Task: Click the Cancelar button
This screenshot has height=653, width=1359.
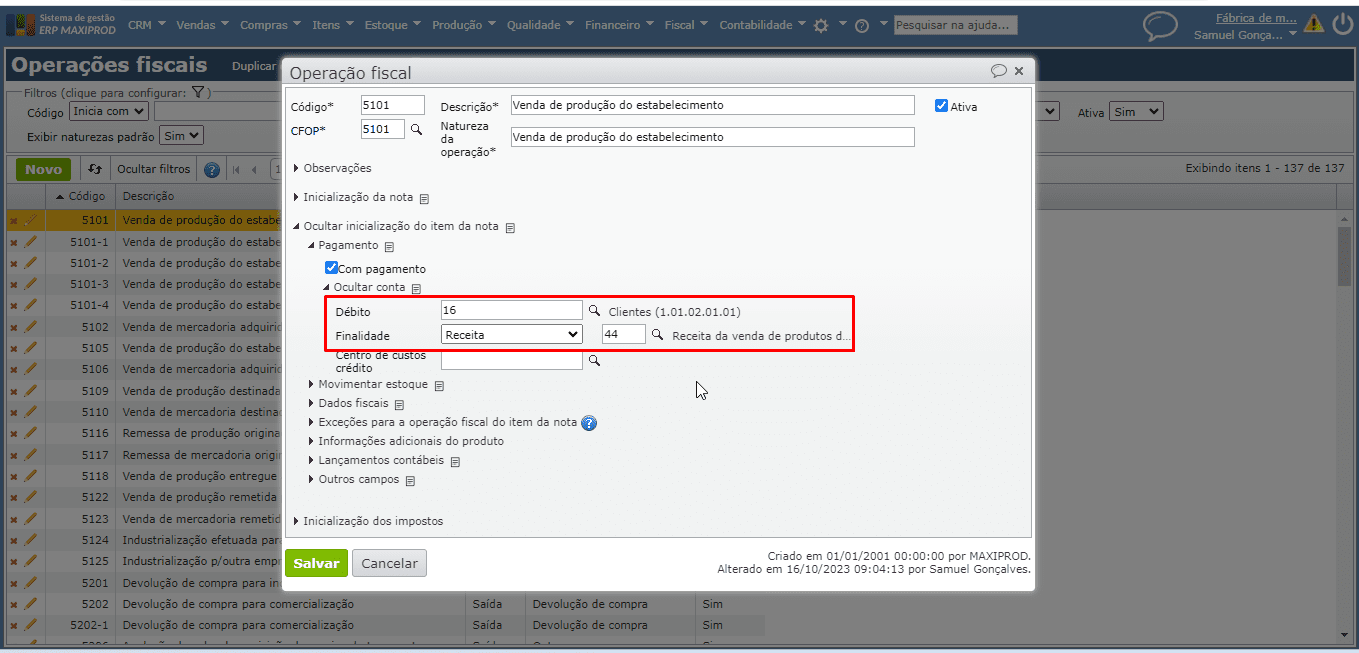Action: click(x=389, y=563)
